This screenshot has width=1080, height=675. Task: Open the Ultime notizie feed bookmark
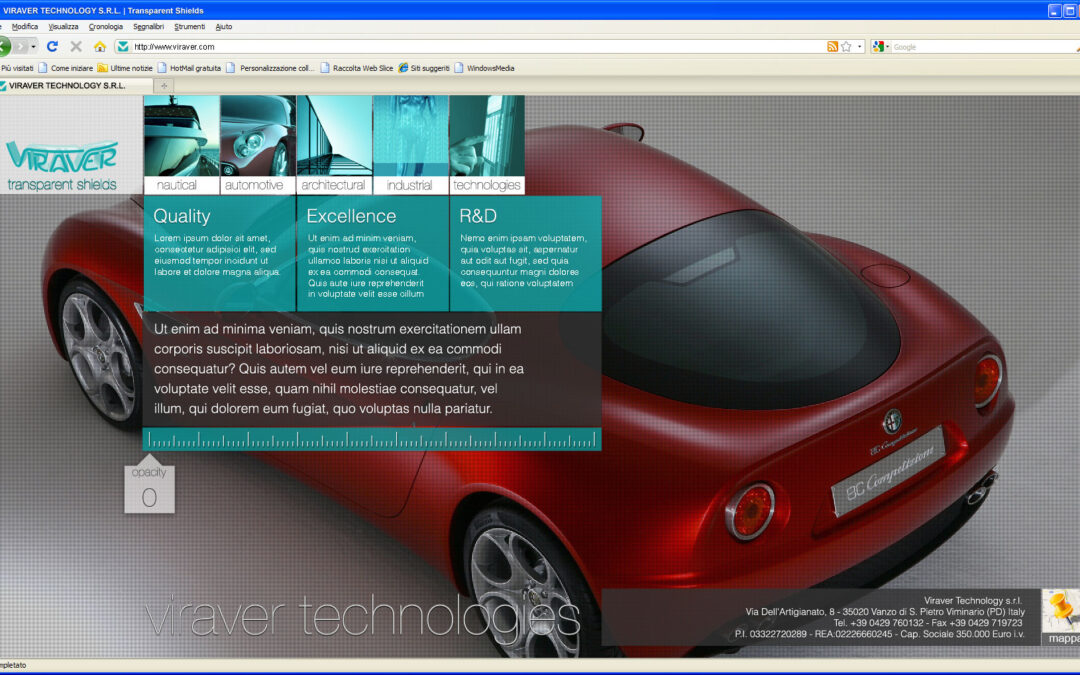(125, 68)
